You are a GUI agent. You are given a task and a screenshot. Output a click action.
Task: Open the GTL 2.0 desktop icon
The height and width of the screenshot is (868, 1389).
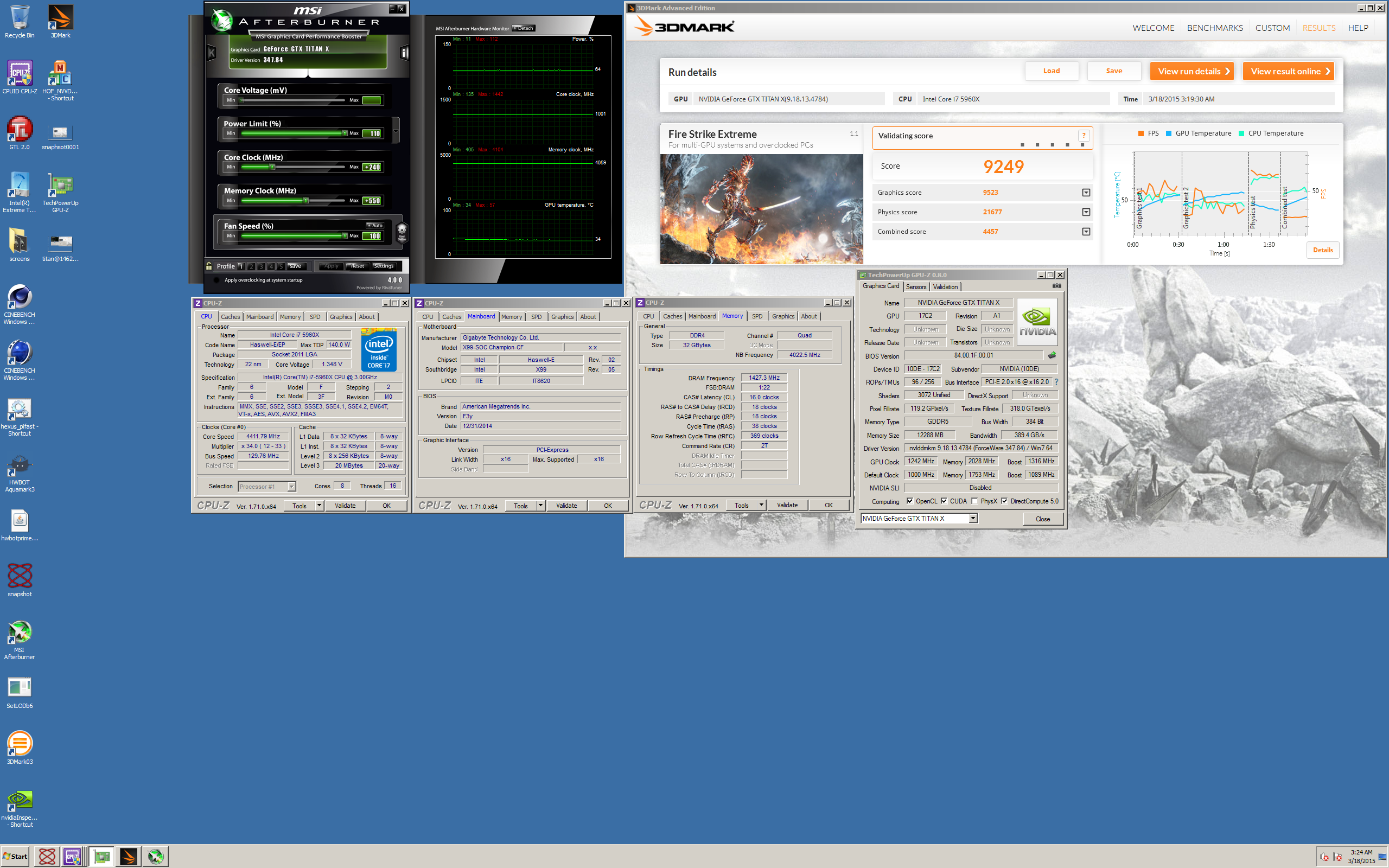coord(20,132)
